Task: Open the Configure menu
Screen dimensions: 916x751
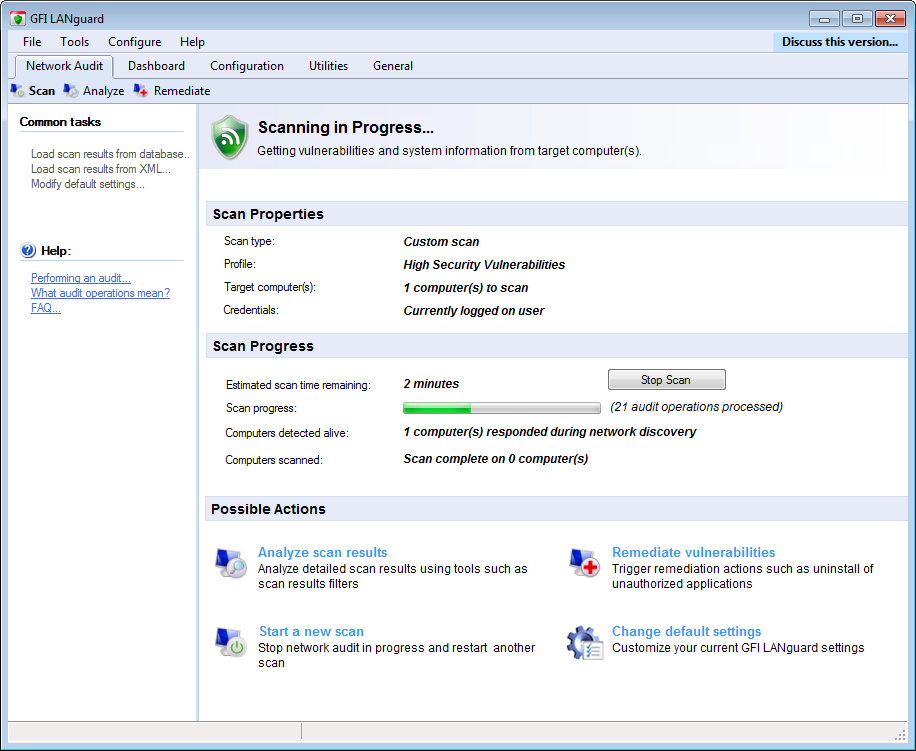Action: click(134, 42)
